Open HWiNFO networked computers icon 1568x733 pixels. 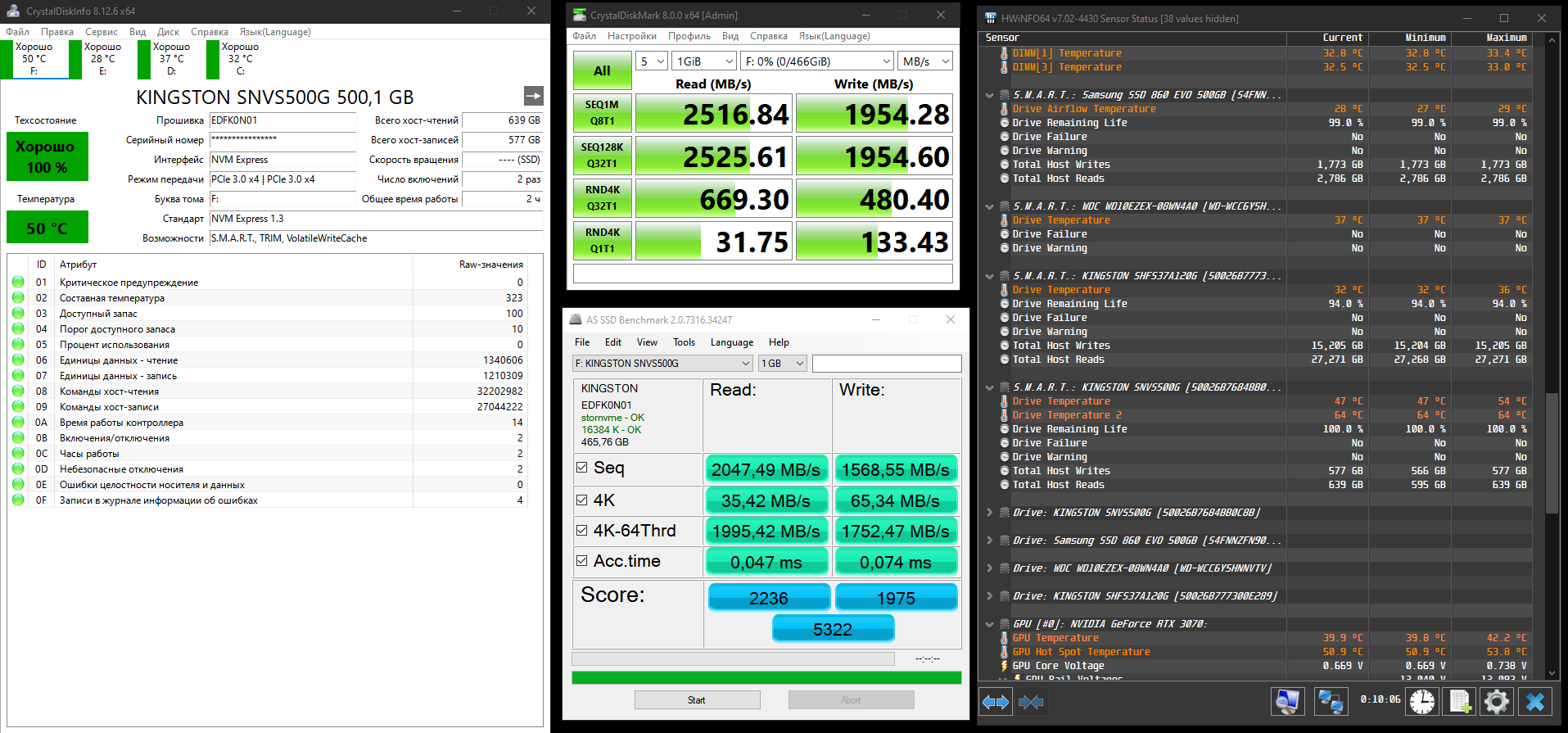tap(1330, 701)
